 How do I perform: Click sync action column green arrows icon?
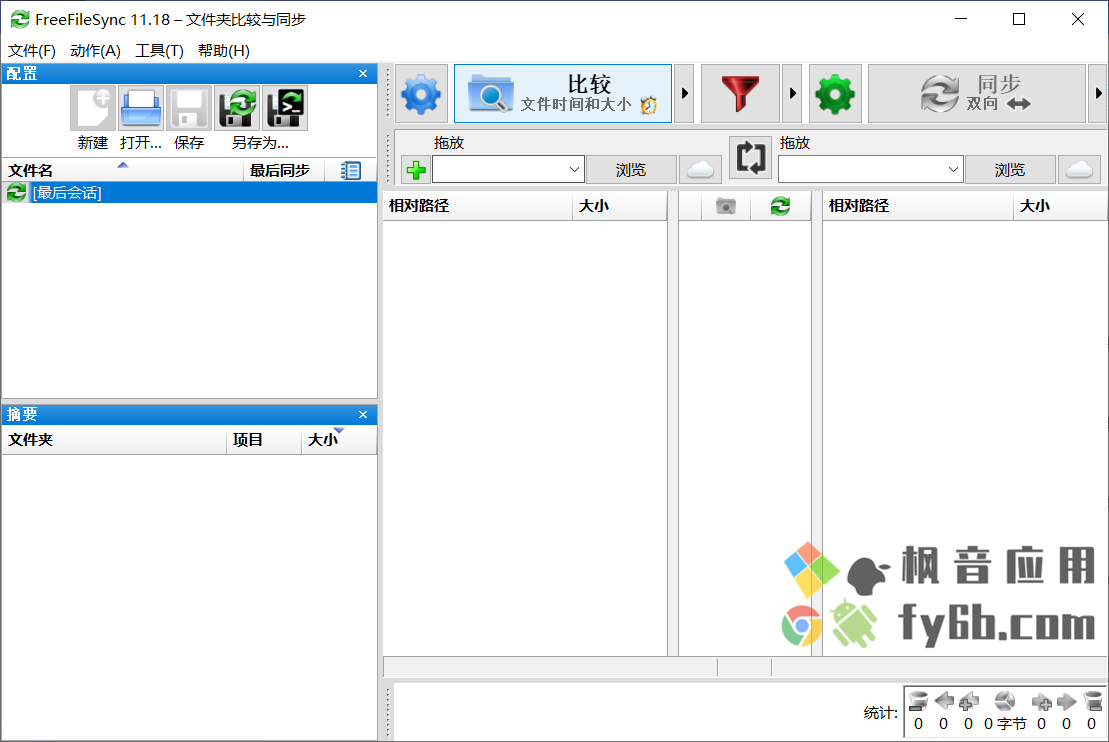(780, 206)
